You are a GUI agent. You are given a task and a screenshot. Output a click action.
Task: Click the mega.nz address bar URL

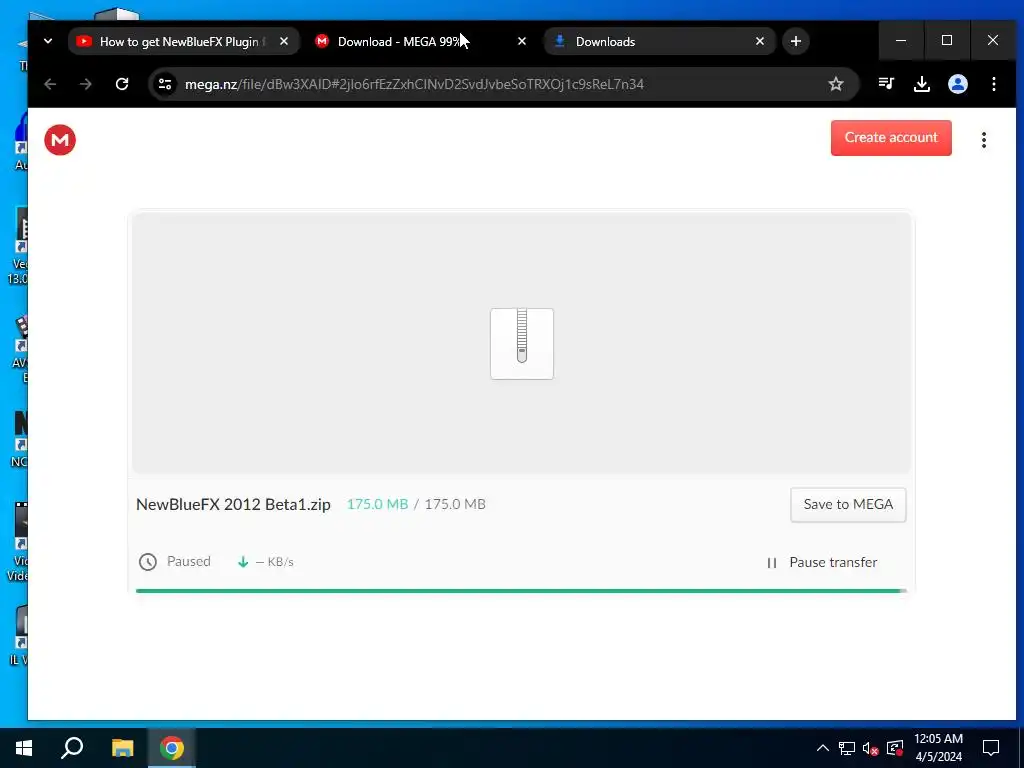pyautogui.click(x=414, y=84)
